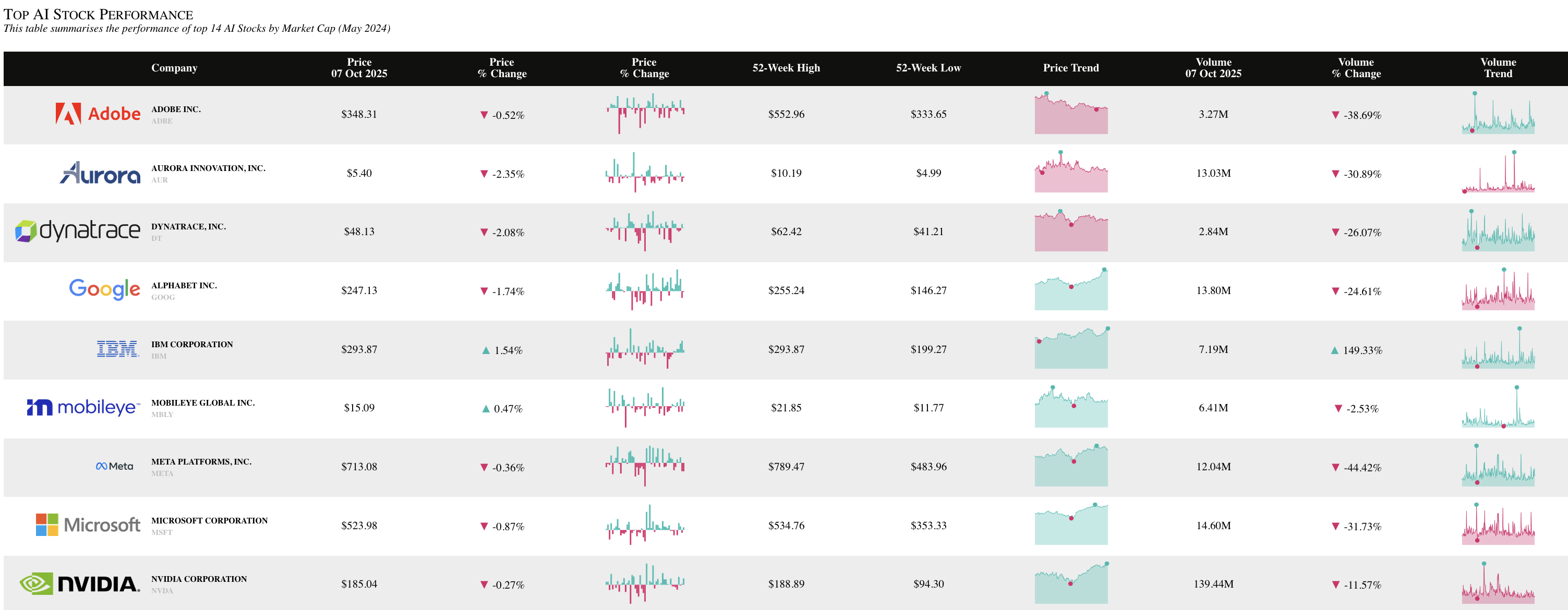Image resolution: width=1568 pixels, height=610 pixels.
Task: Click the IBM logo
Action: click(117, 348)
